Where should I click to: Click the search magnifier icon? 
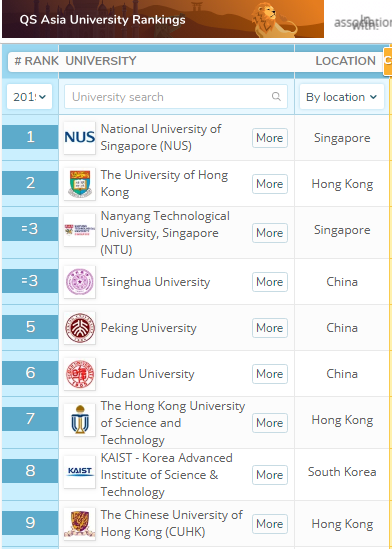pos(276,96)
